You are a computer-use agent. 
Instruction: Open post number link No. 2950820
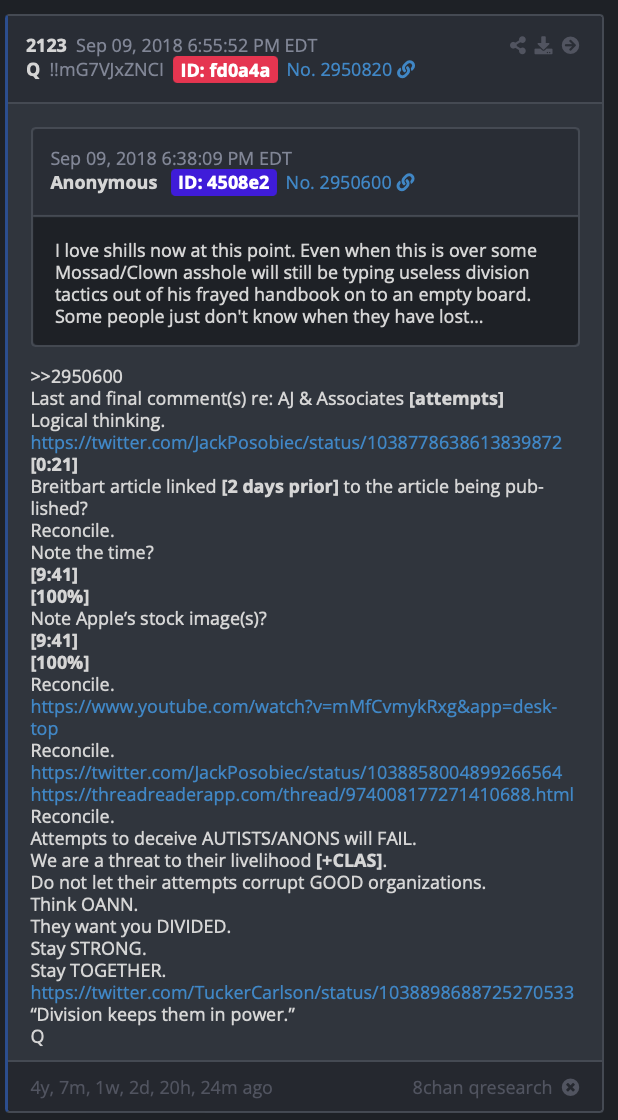[339, 70]
